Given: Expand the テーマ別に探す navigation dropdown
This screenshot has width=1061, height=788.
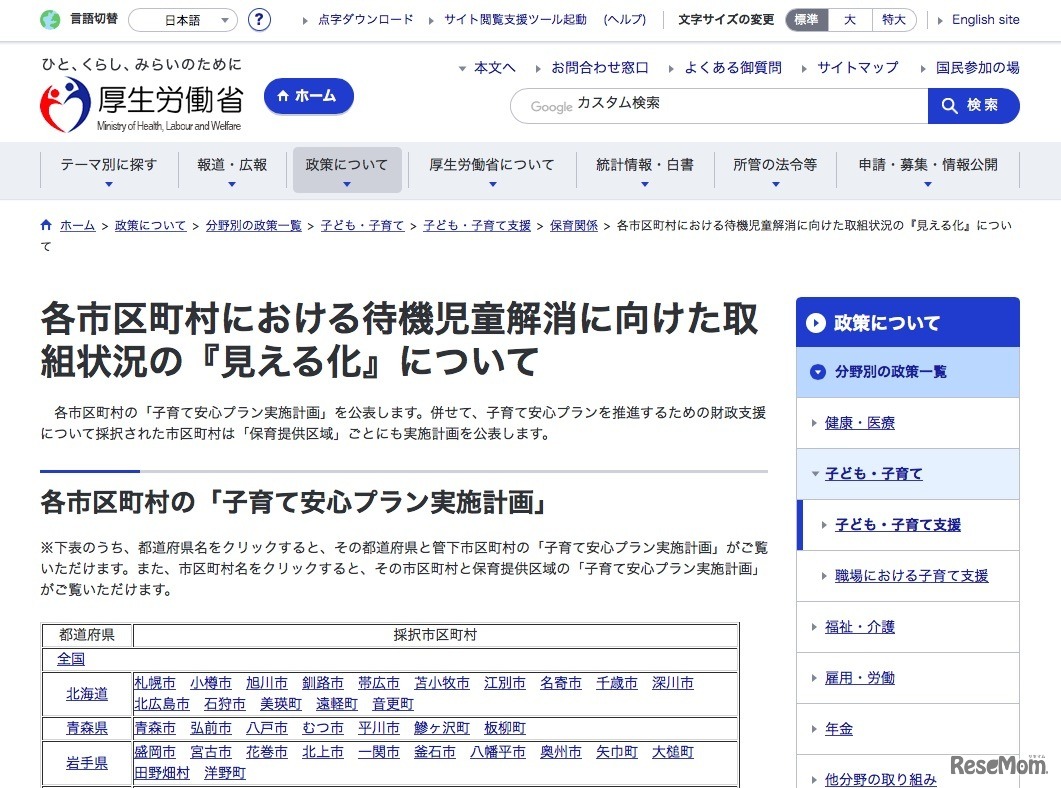Looking at the screenshot, I should 108,169.
